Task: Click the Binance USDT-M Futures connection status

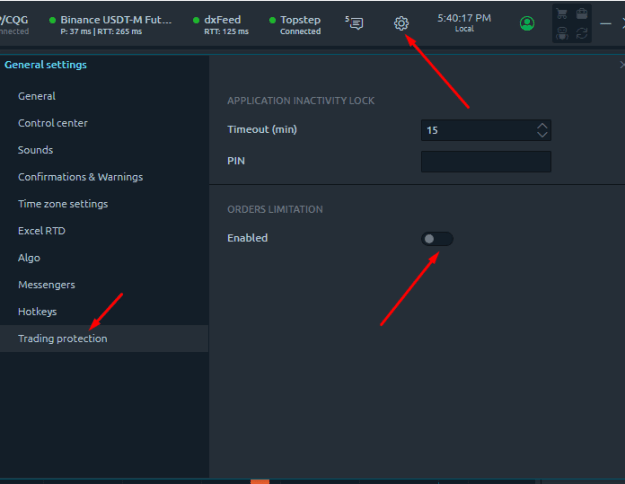Action: 110,25
